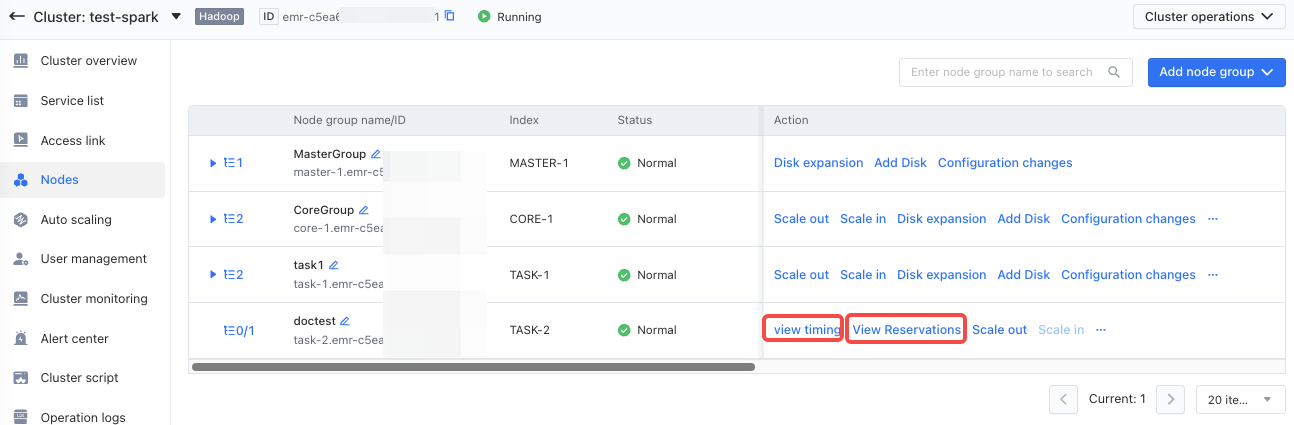
Task: Click Add Disk for MasterGroup
Action: click(x=900, y=163)
